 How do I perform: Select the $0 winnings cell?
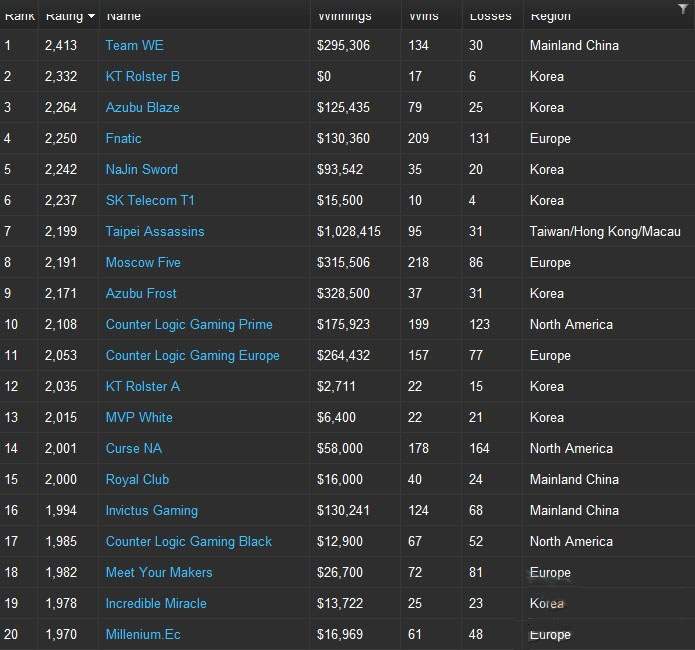pos(324,76)
